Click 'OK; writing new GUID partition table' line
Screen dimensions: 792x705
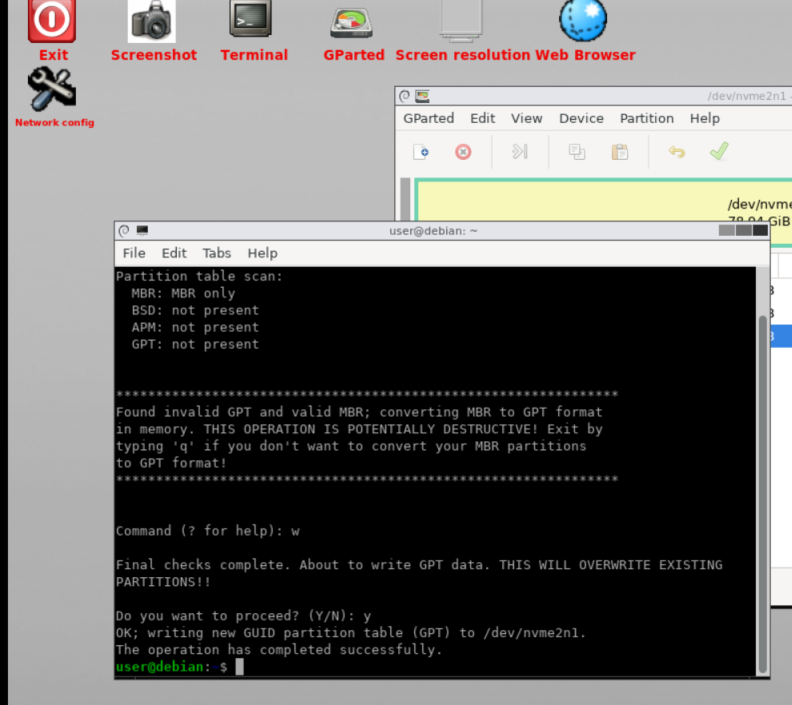tap(351, 633)
